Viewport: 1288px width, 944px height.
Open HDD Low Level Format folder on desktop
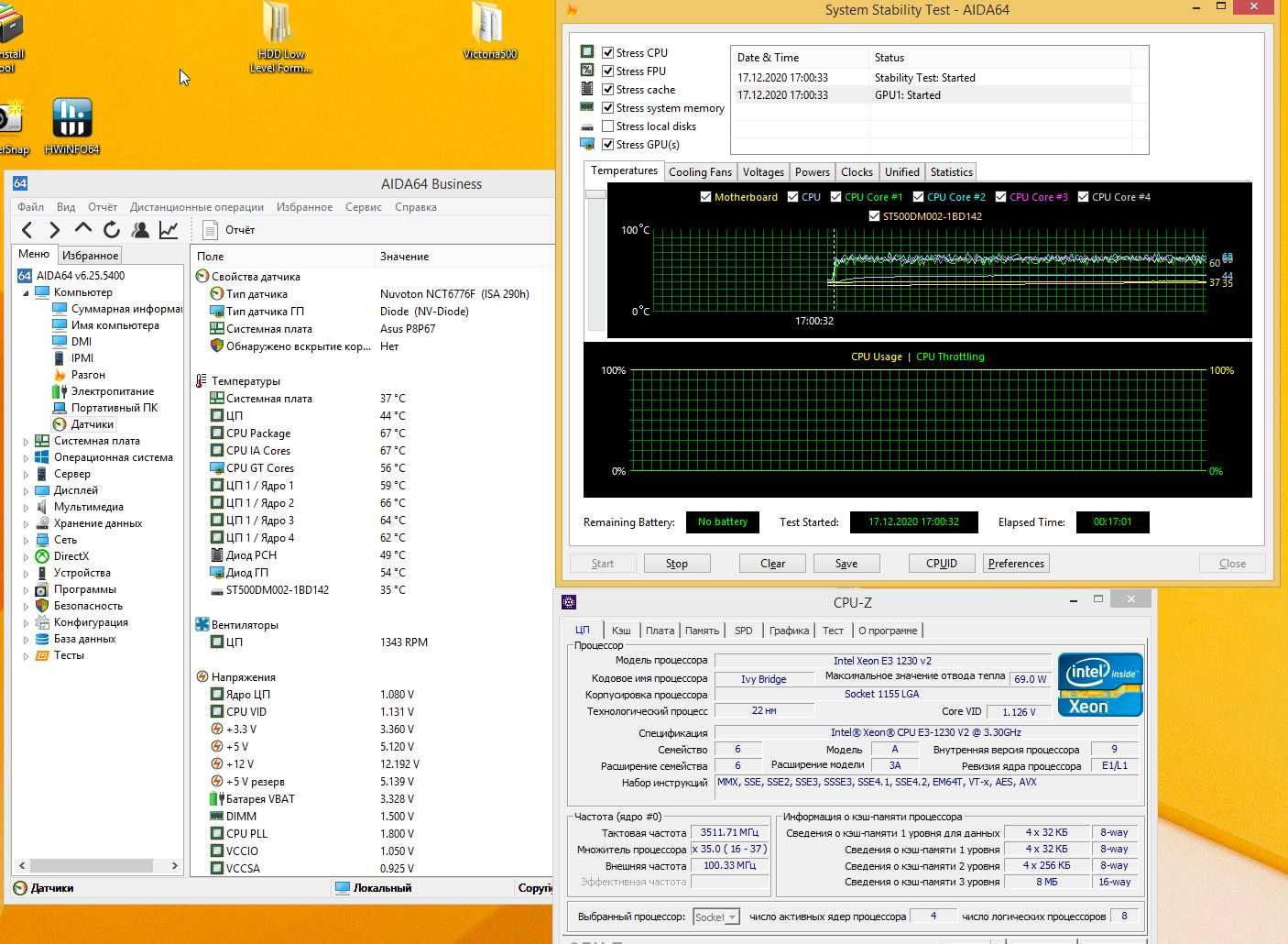pyautogui.click(x=279, y=38)
